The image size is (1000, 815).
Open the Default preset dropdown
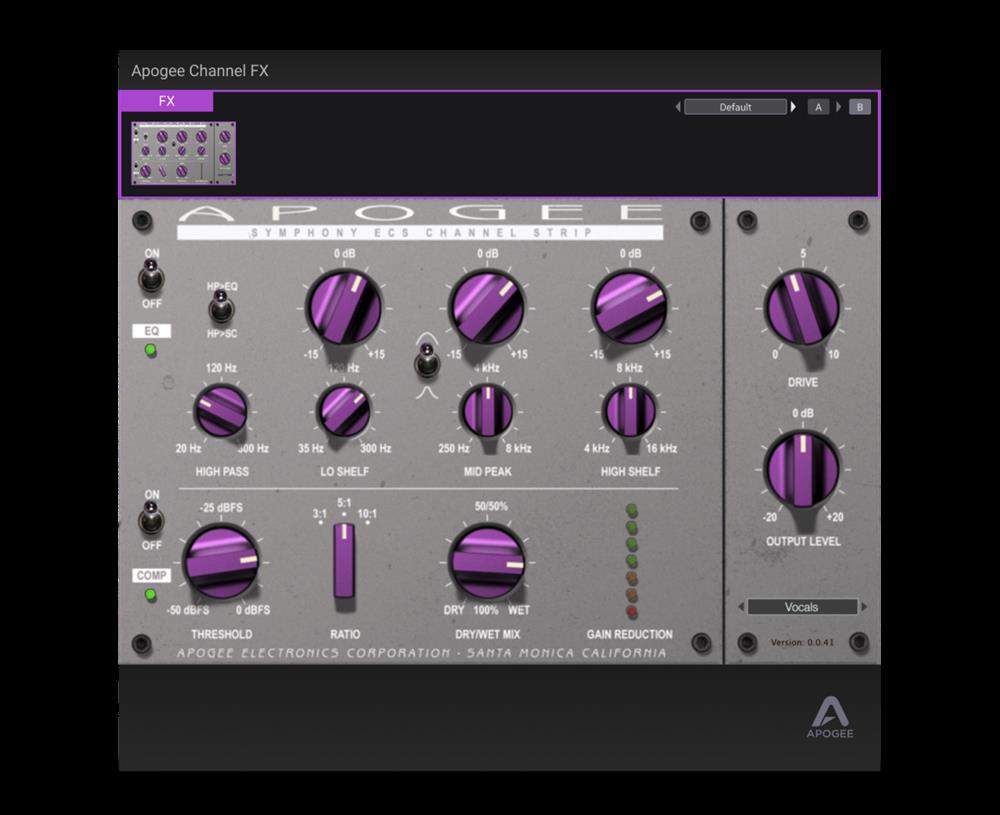coord(735,107)
